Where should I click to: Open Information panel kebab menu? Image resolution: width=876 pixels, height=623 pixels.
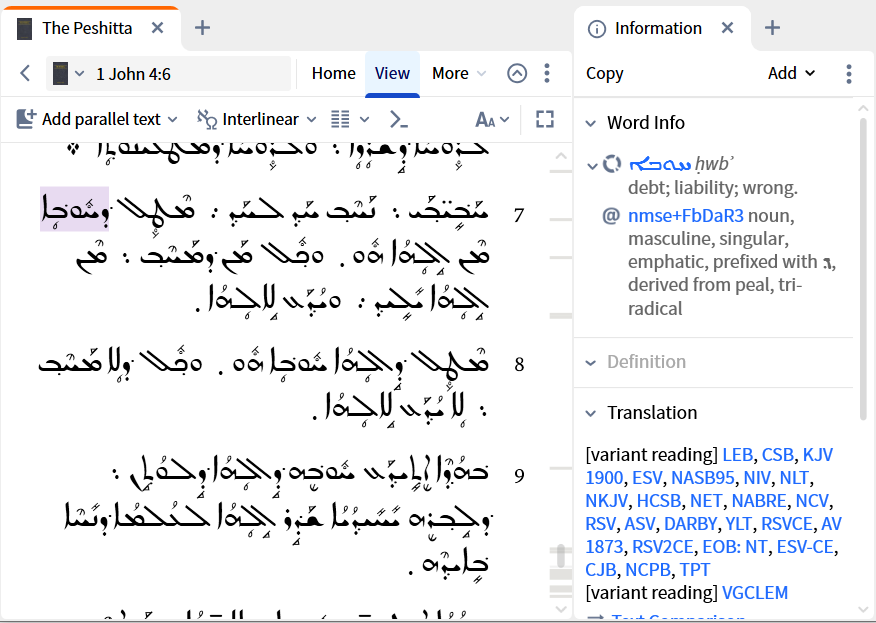tap(849, 74)
